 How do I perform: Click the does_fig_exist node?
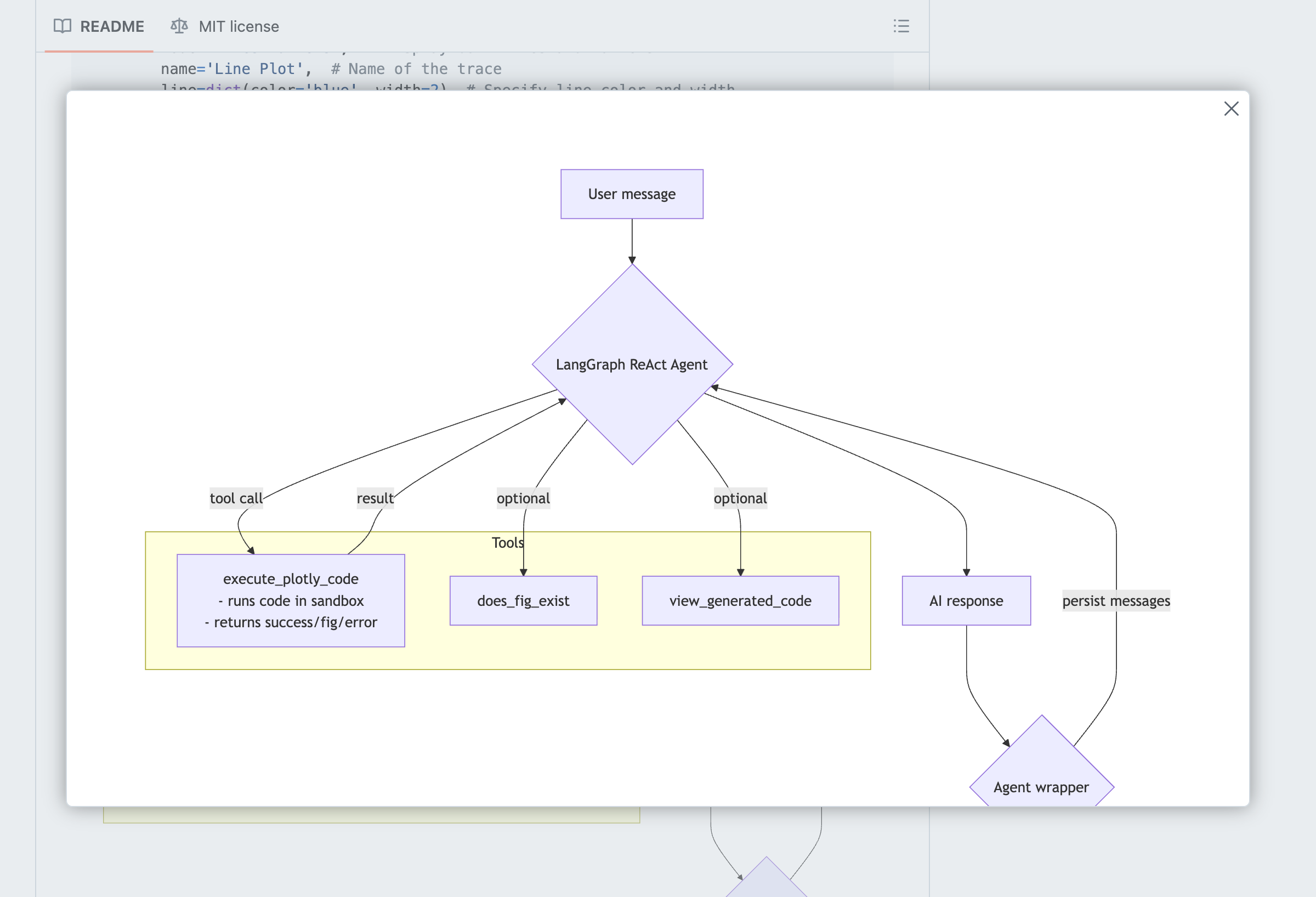click(x=523, y=601)
